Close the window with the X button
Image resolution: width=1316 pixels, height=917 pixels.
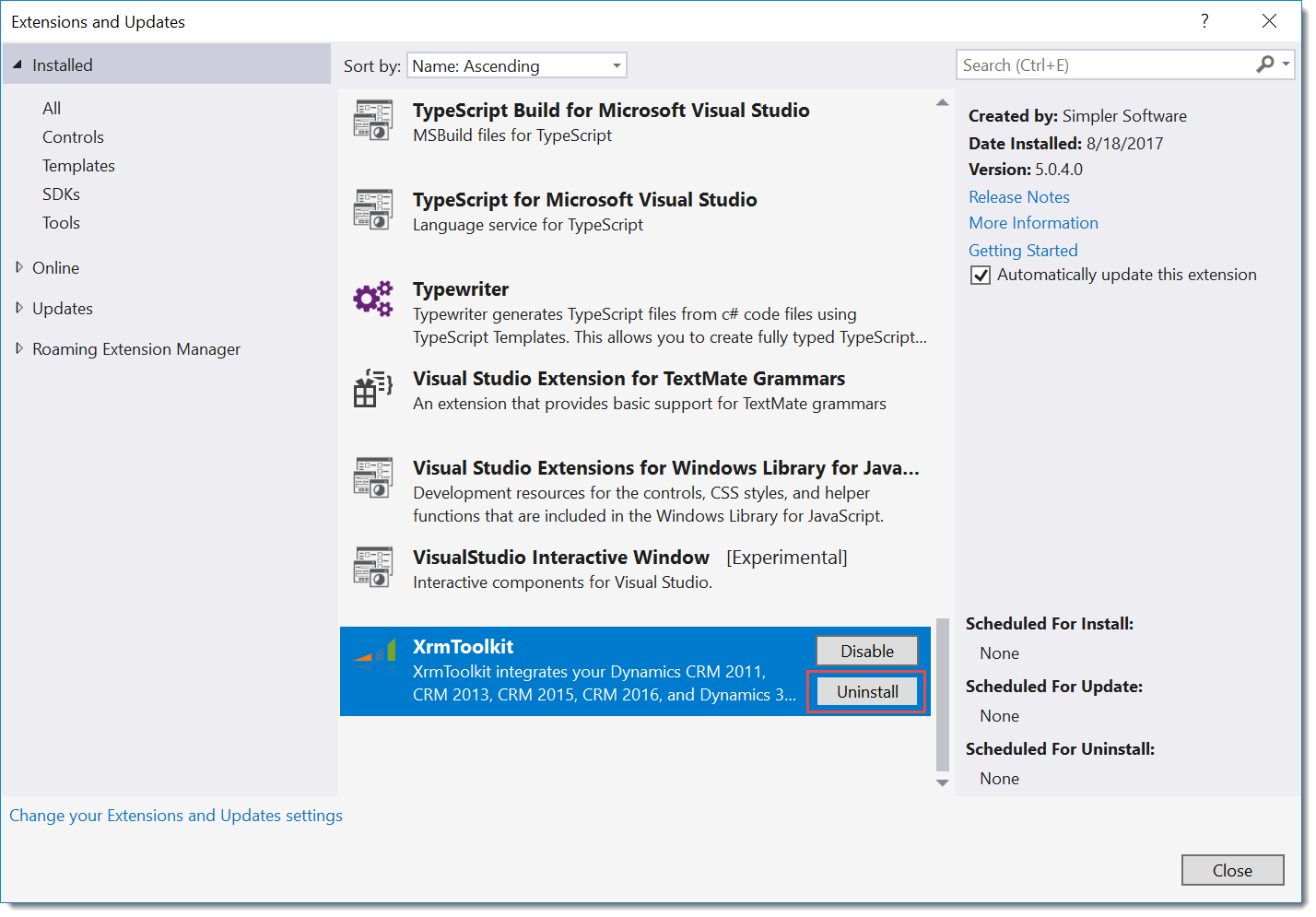1269,21
